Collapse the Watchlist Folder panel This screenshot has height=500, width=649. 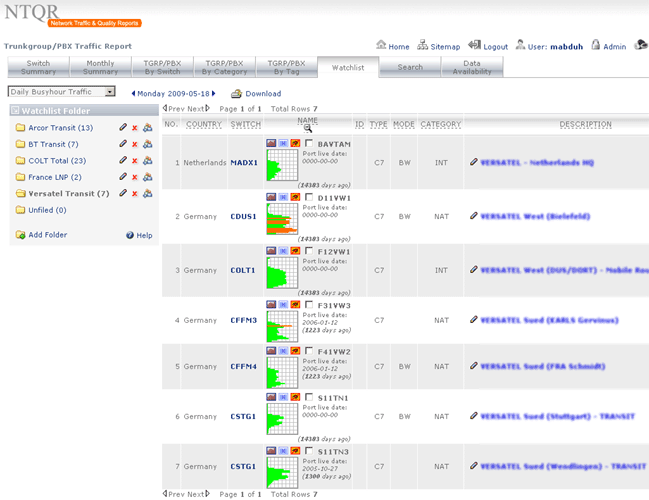click(14, 110)
